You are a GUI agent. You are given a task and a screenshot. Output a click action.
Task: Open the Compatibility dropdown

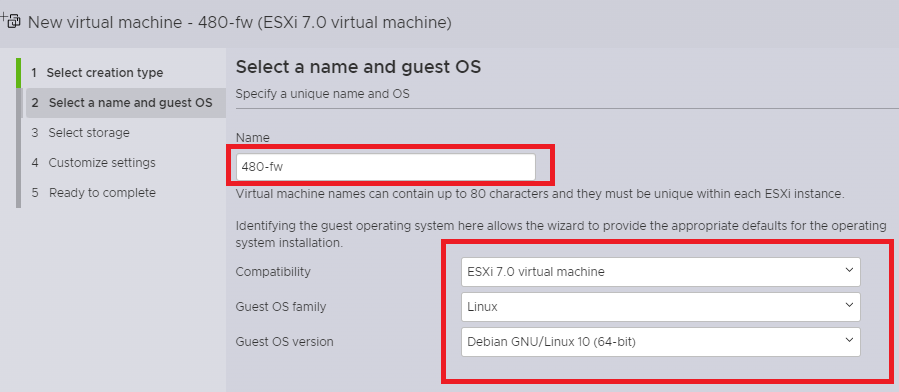point(660,272)
